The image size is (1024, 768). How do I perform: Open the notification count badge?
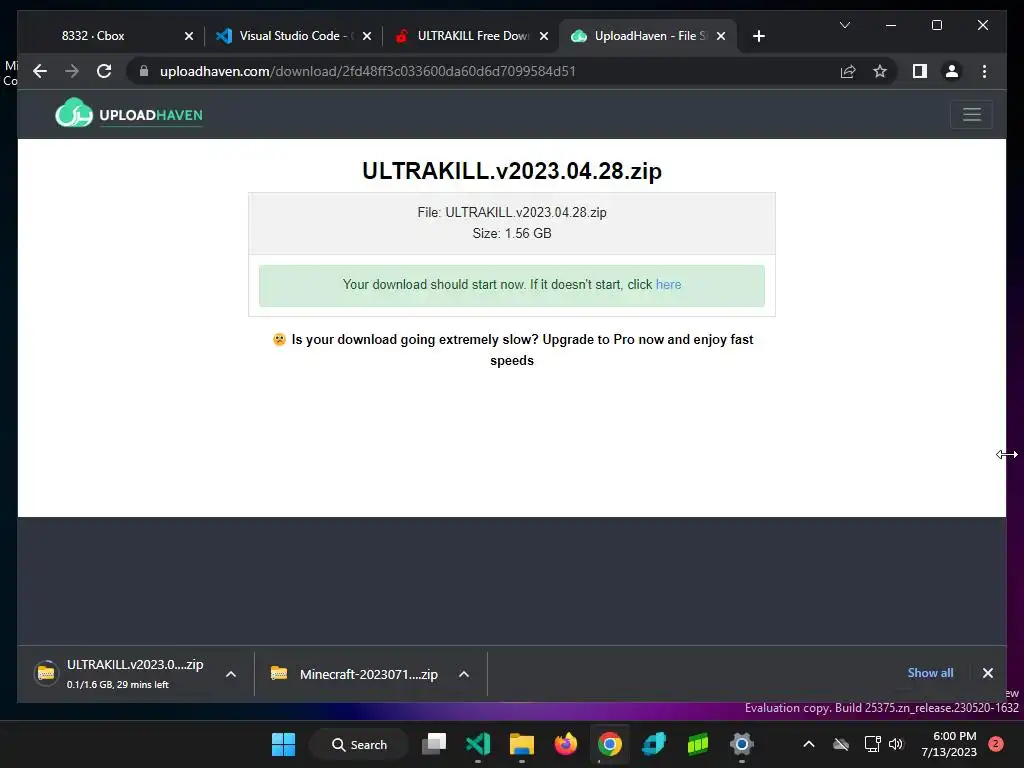coord(995,744)
